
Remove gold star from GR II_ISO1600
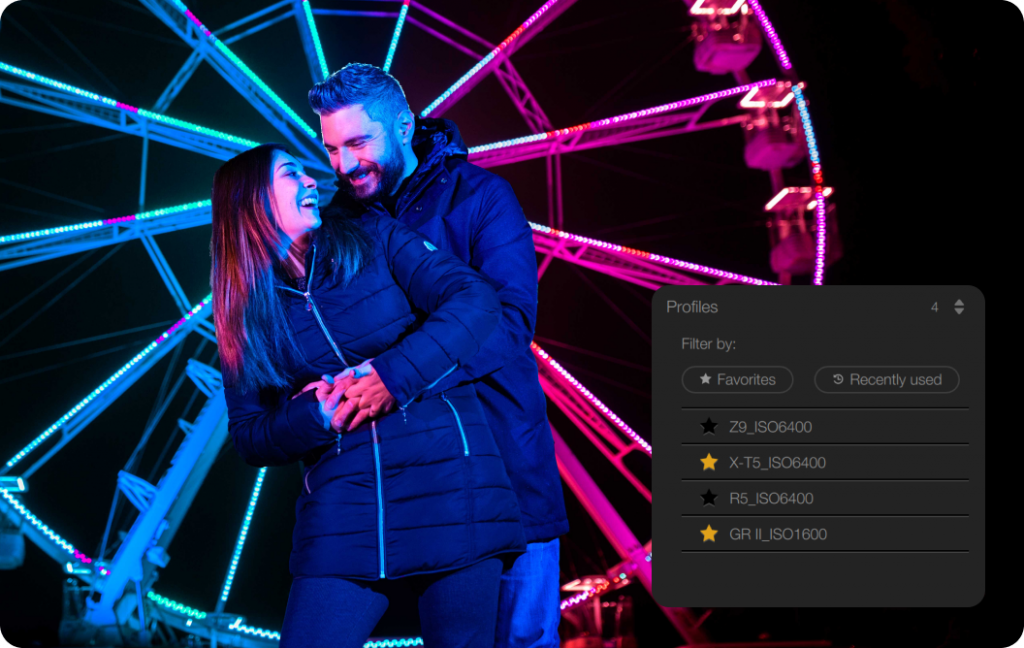click(709, 534)
